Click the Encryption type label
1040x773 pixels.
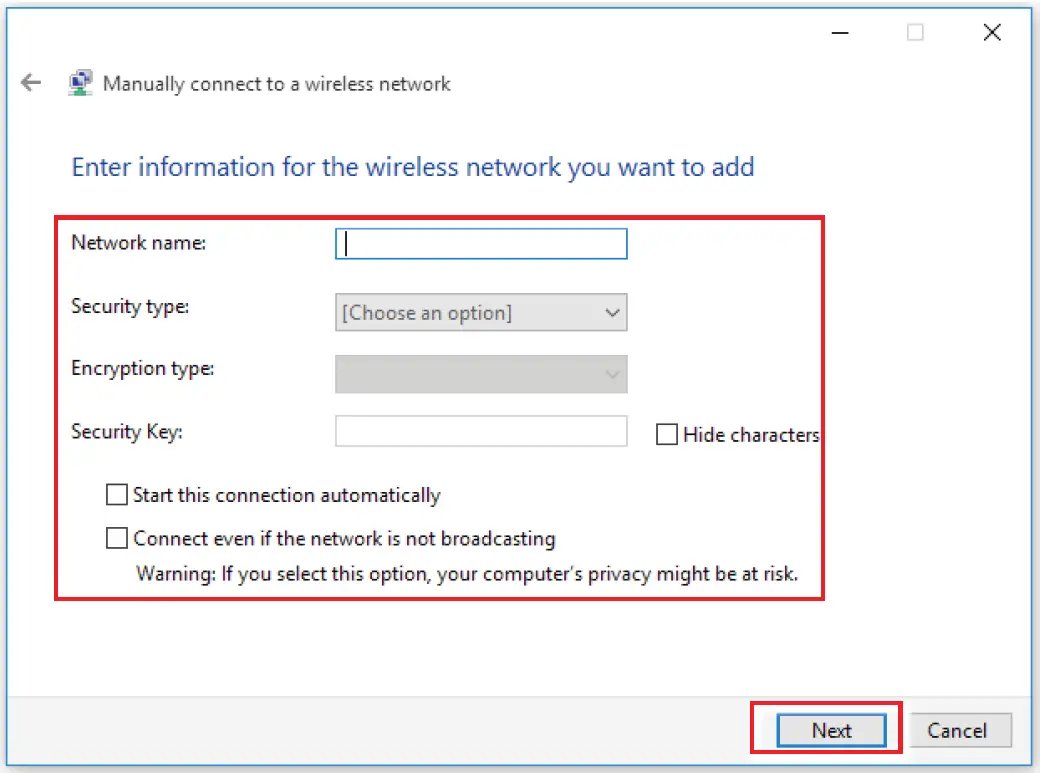tap(143, 368)
